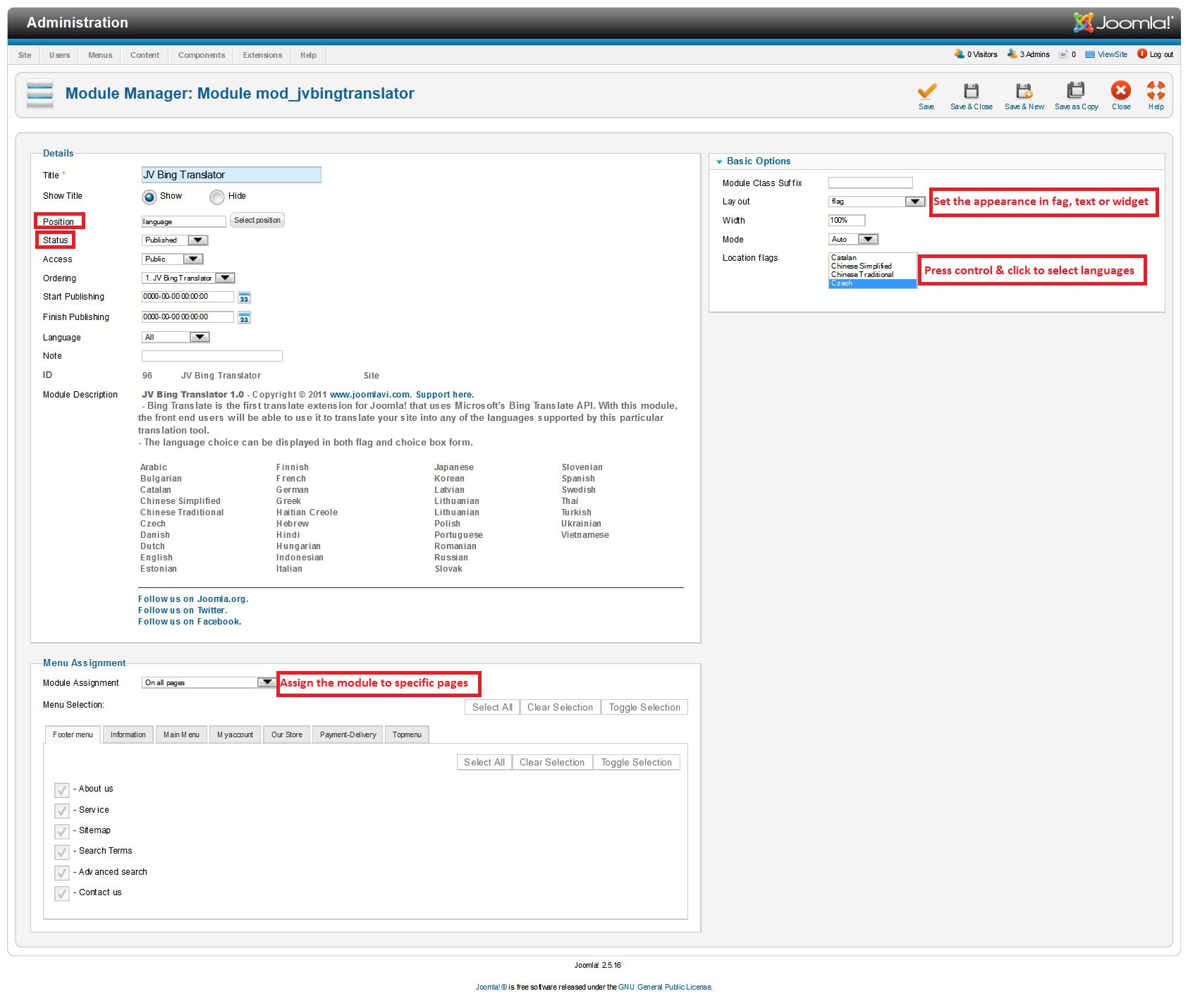Open the Components menu
This screenshot has width=1188, height=1008.
tap(202, 55)
